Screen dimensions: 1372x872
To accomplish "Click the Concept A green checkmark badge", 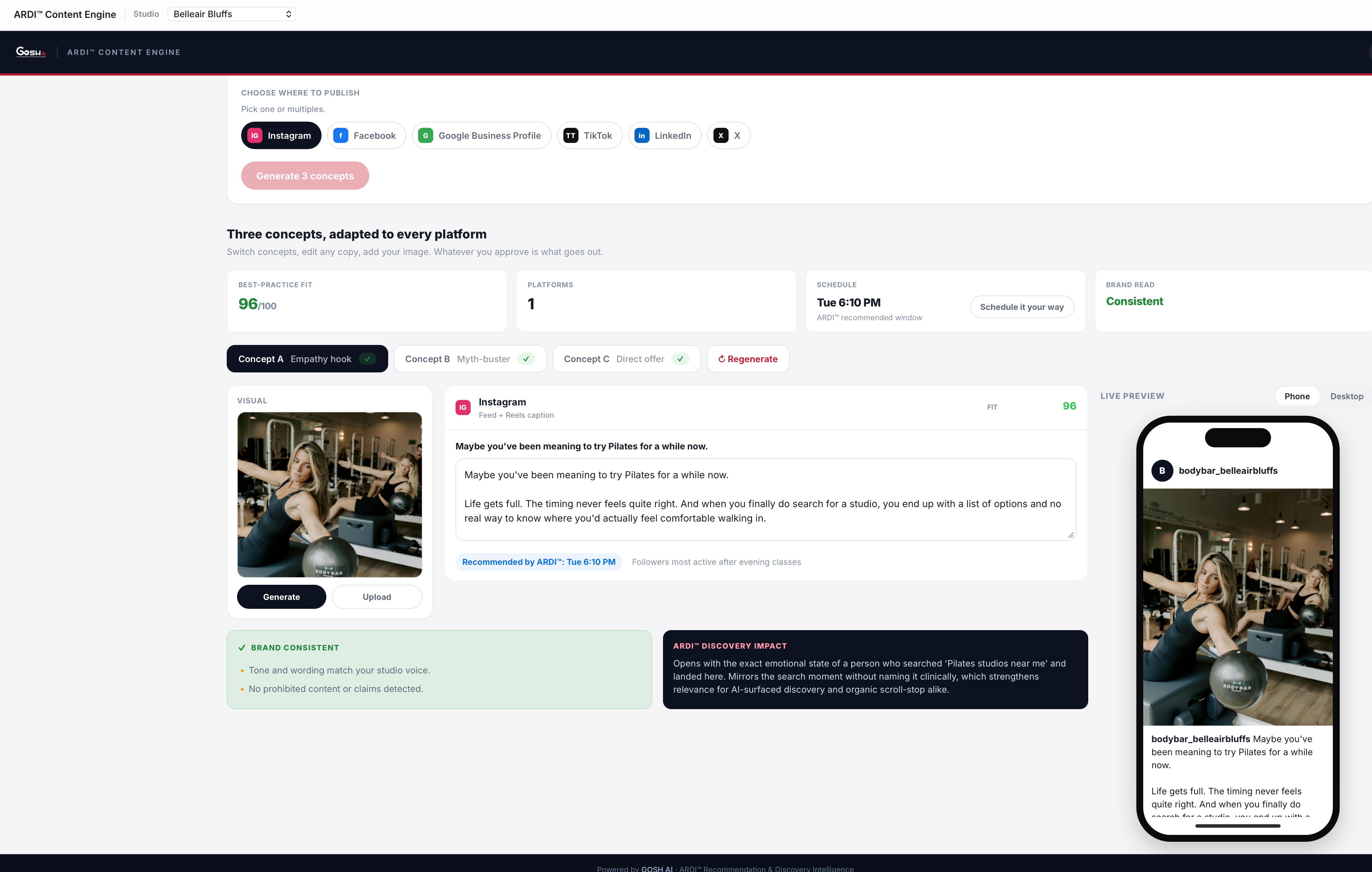I will pyautogui.click(x=368, y=358).
